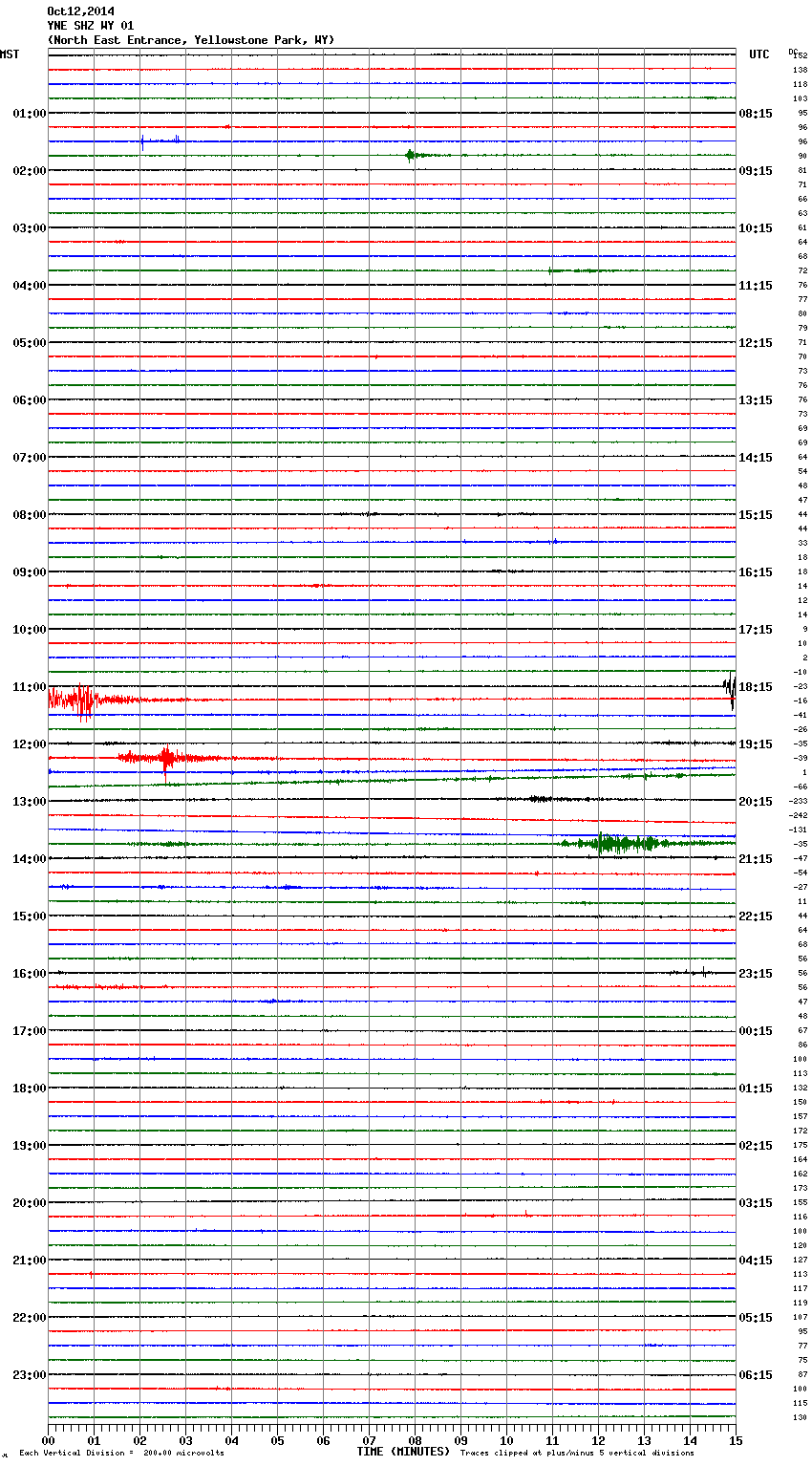Click the black clipped spike ending the 11:00 trace
Screen dimensions: 812x1466
(730, 689)
